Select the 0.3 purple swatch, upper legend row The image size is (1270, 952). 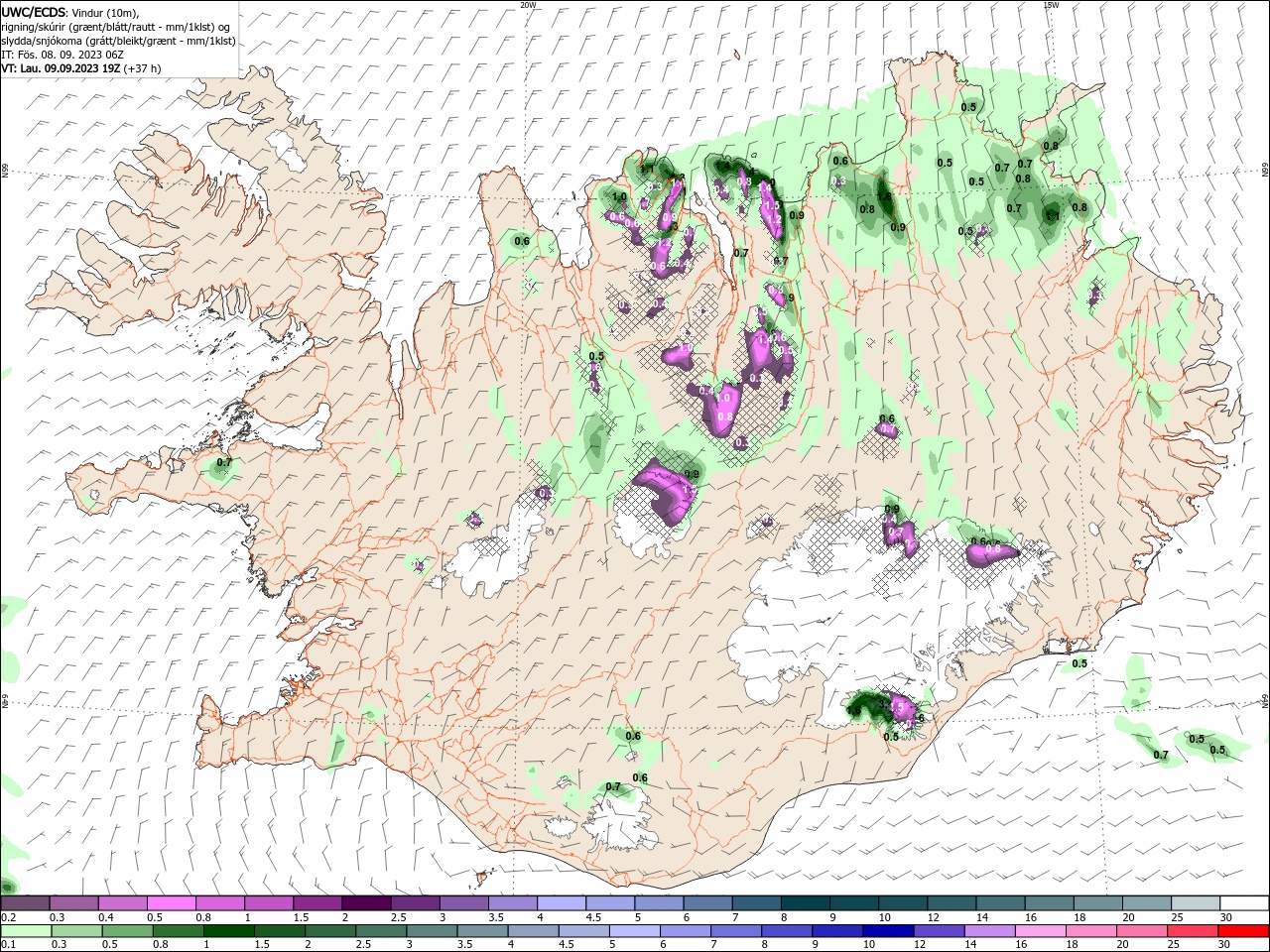pyautogui.click(x=73, y=903)
